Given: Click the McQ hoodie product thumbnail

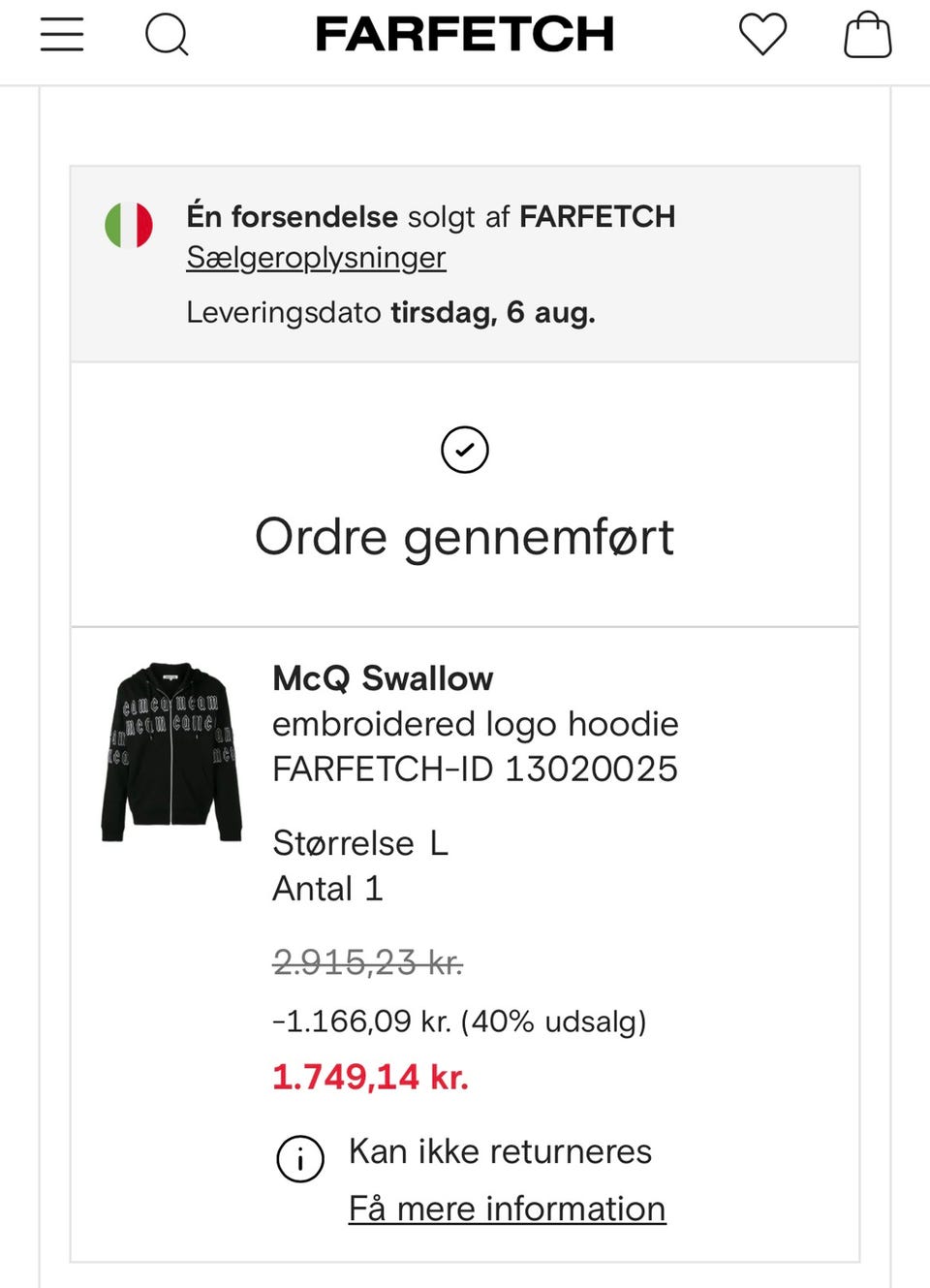Looking at the screenshot, I should coord(171,752).
